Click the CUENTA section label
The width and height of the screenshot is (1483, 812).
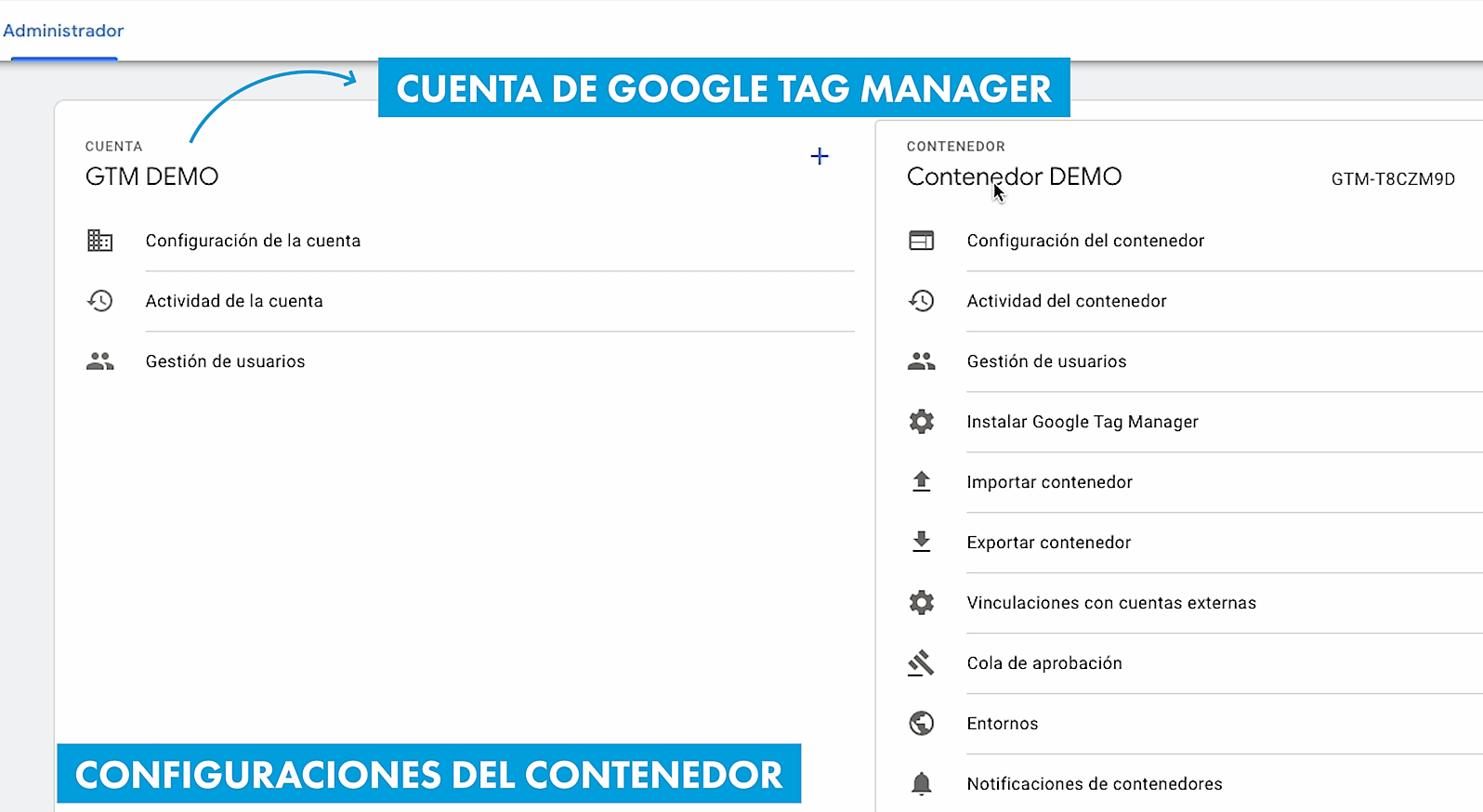click(114, 147)
